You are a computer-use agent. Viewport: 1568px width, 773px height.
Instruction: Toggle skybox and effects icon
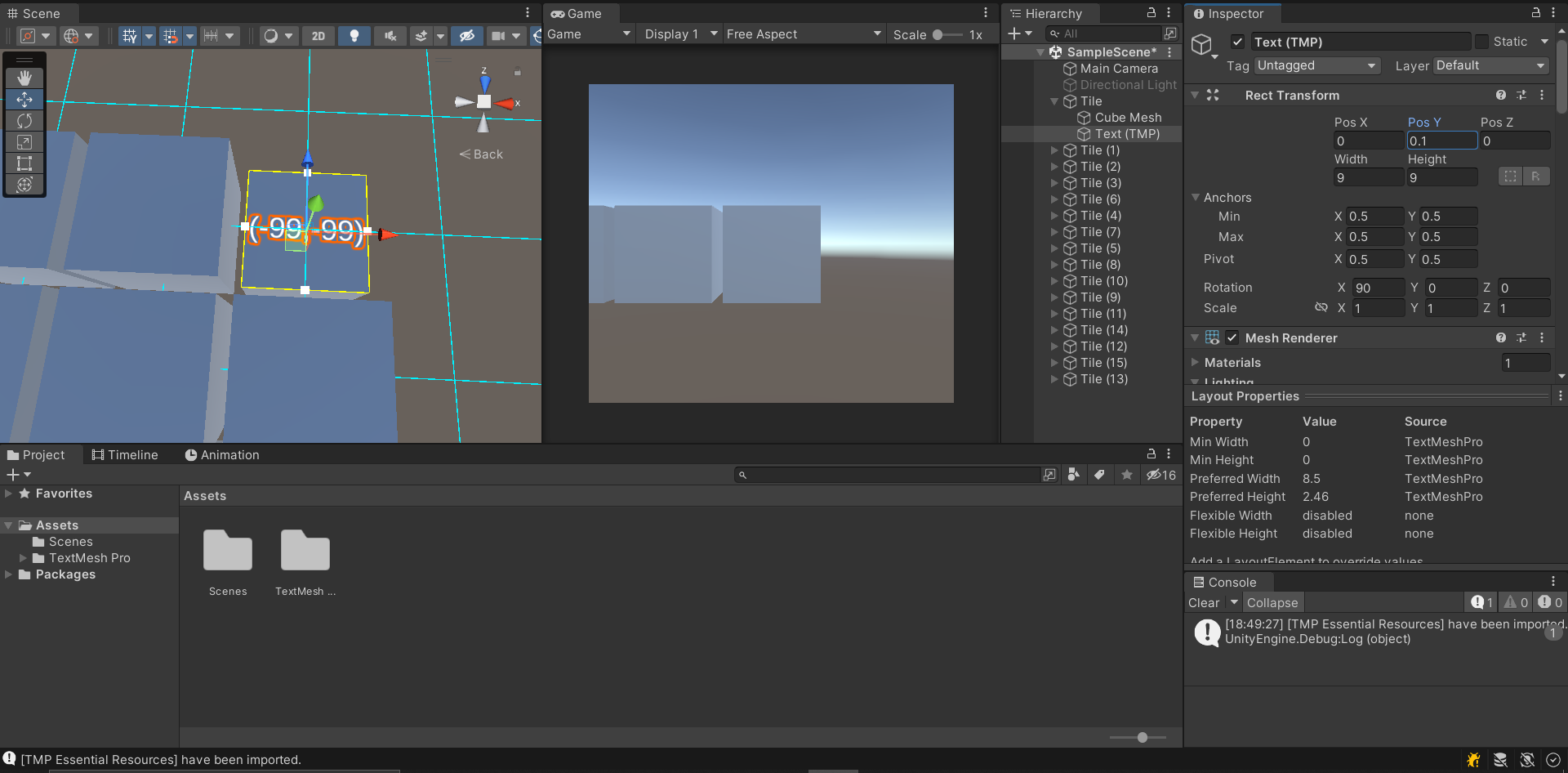click(421, 36)
